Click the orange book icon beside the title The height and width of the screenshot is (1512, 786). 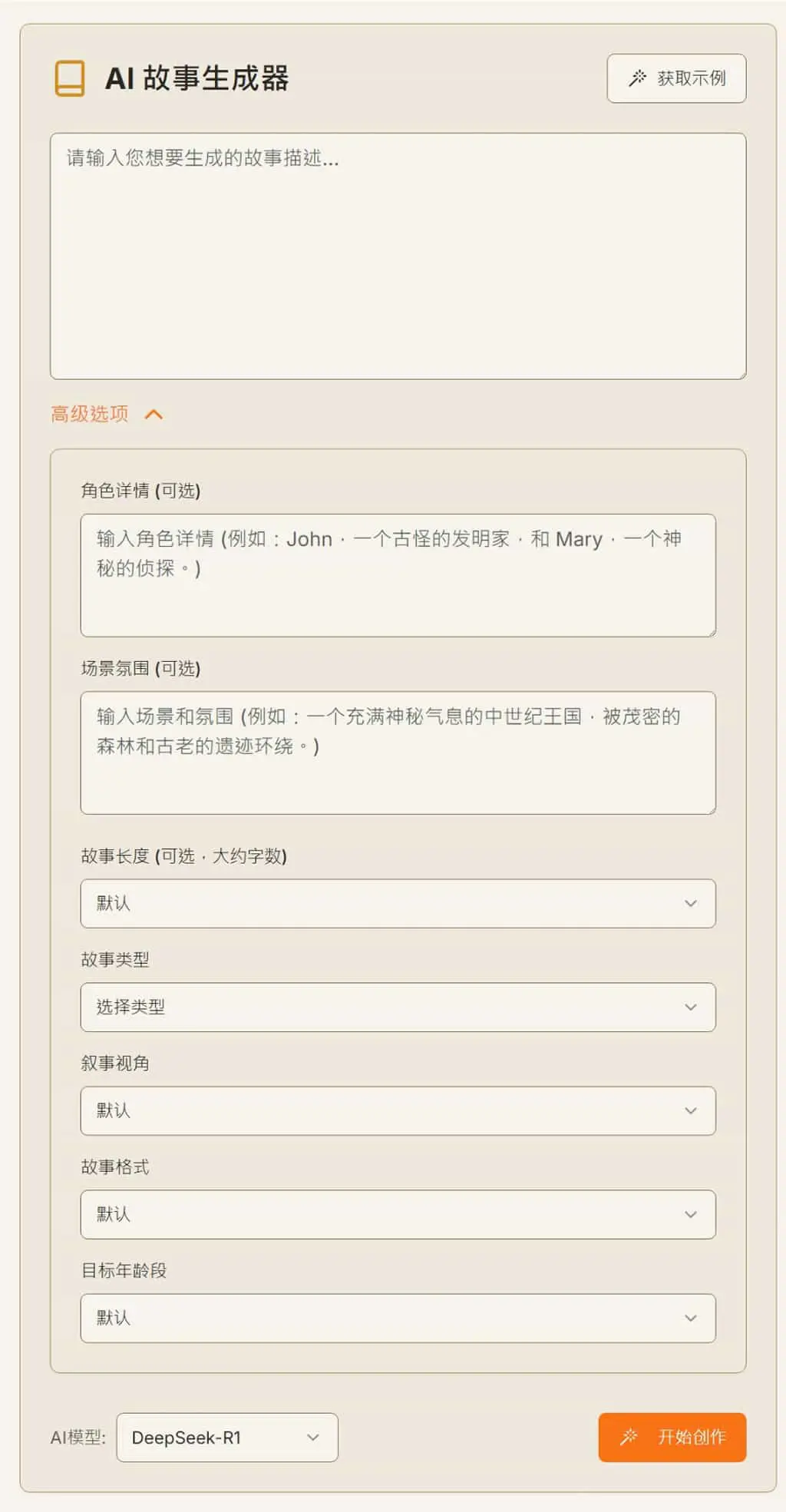(70, 78)
